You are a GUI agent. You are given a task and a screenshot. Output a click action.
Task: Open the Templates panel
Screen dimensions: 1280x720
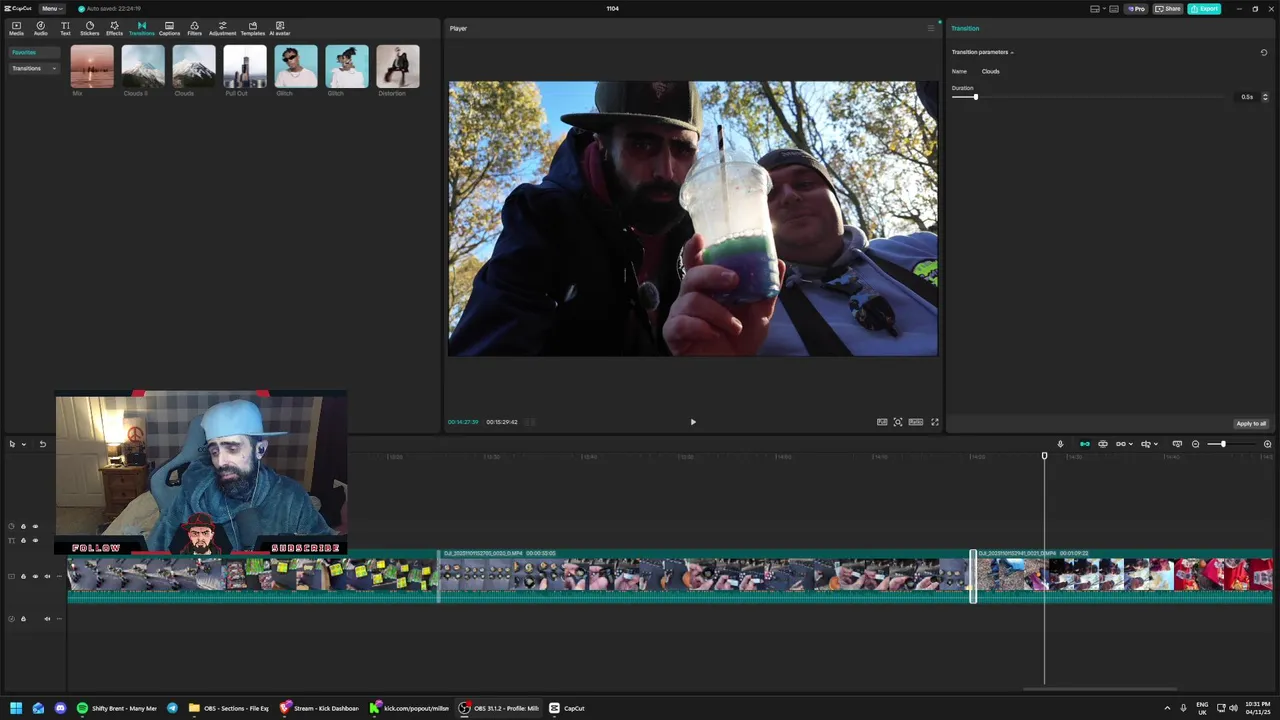(252, 28)
